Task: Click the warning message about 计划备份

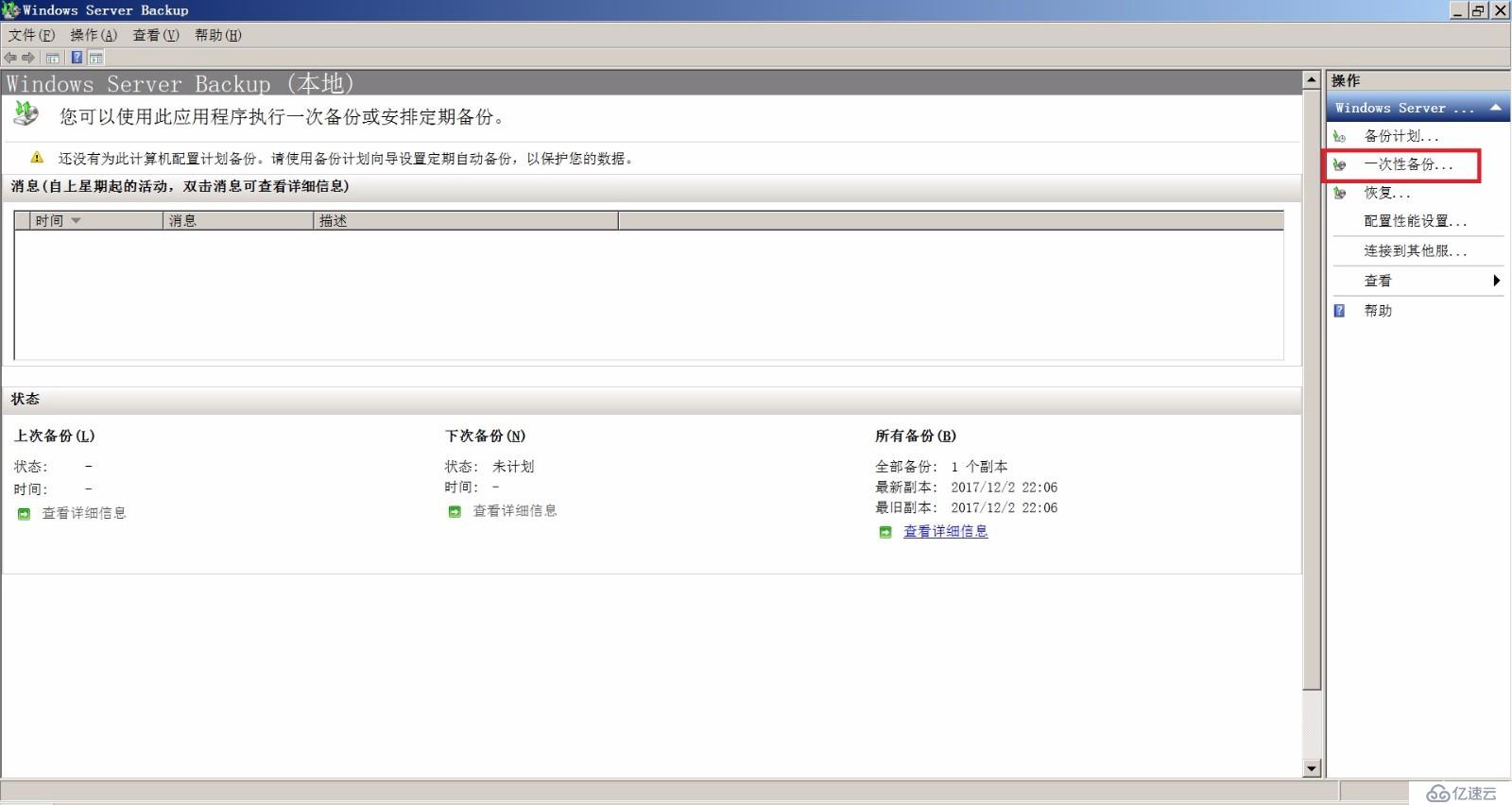Action: (346, 159)
